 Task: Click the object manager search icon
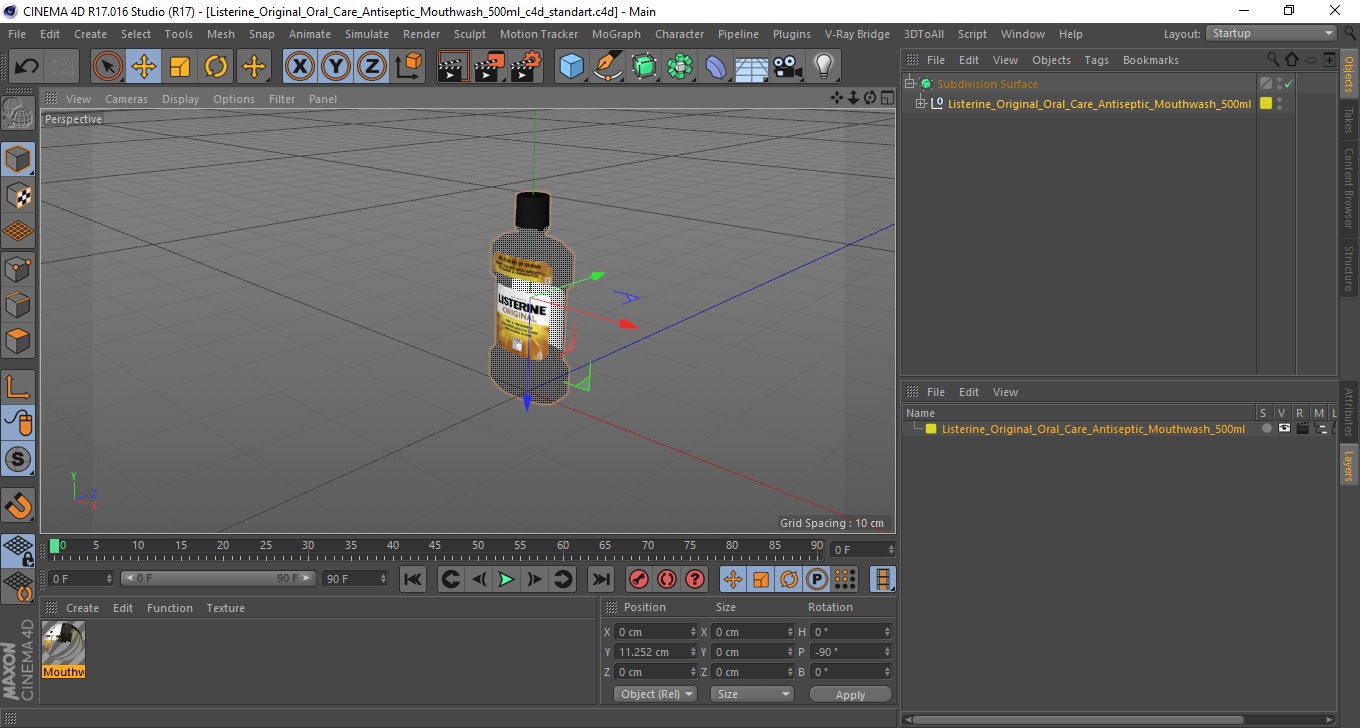coord(1273,60)
